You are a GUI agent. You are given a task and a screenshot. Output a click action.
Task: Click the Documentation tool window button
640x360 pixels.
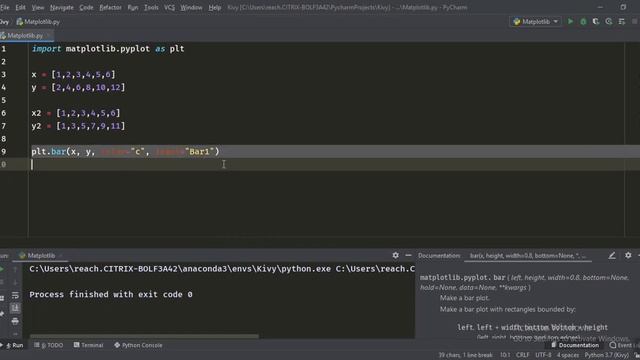pos(575,345)
